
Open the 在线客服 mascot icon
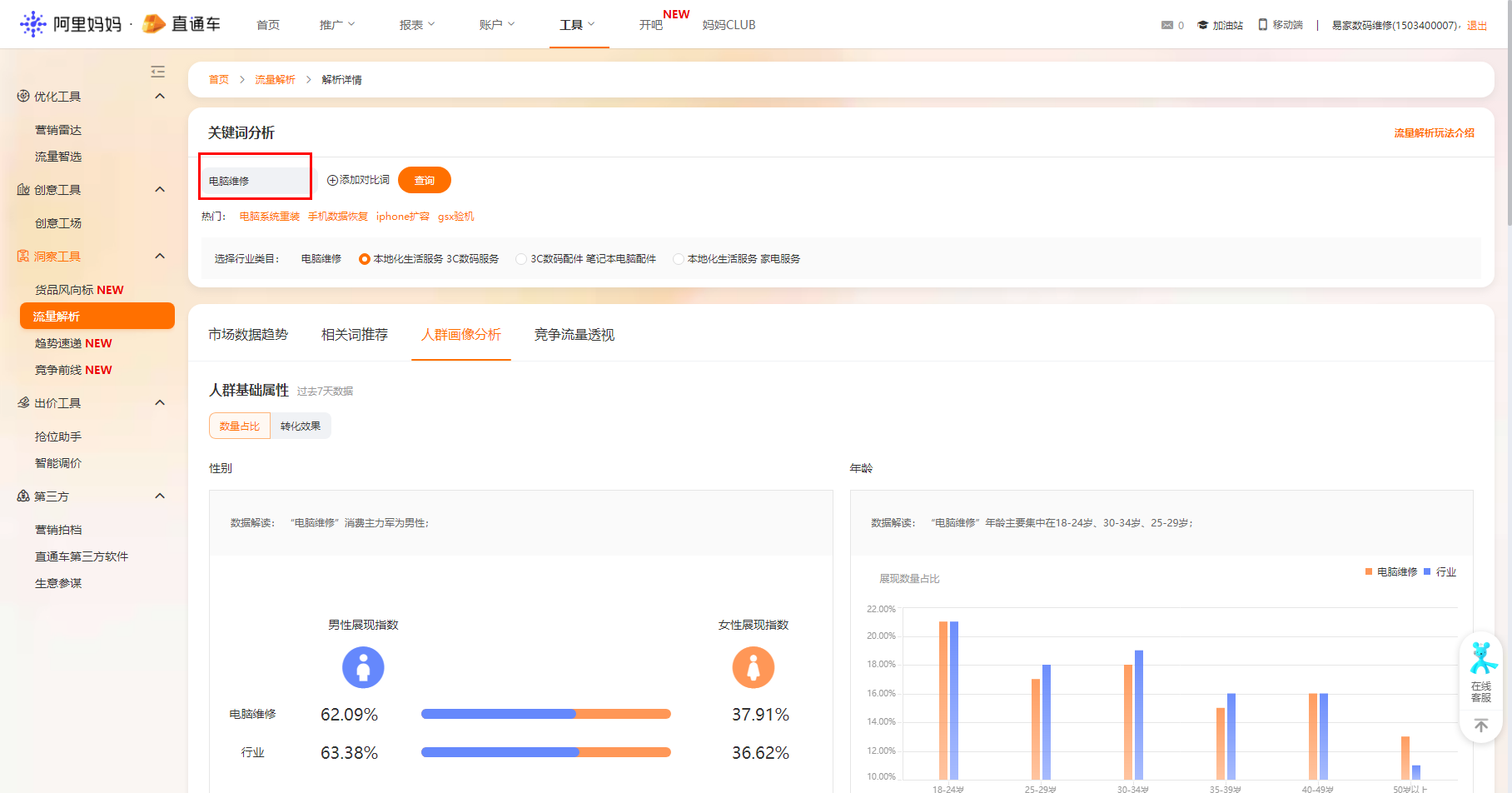point(1481,659)
